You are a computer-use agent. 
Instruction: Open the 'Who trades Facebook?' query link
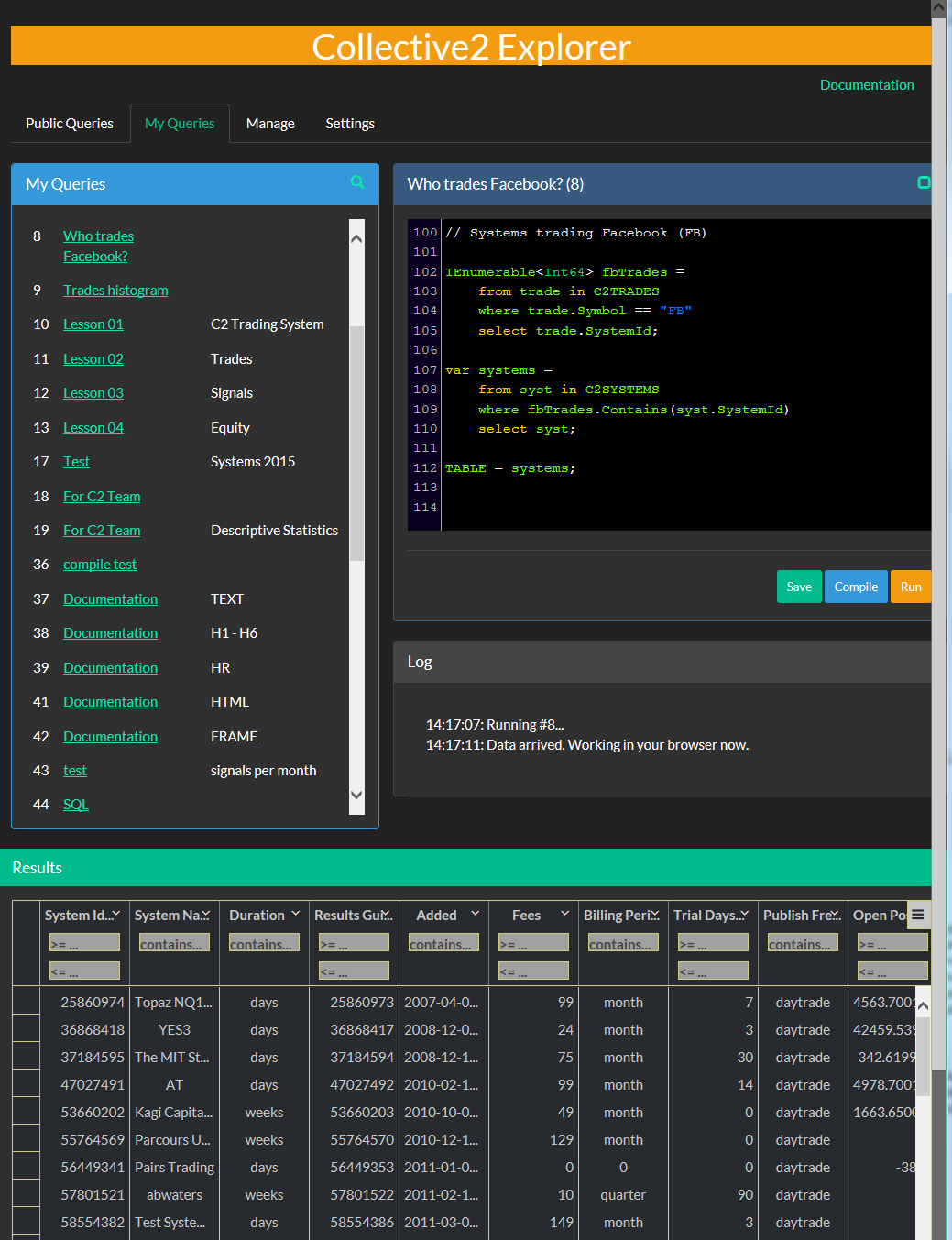(98, 247)
